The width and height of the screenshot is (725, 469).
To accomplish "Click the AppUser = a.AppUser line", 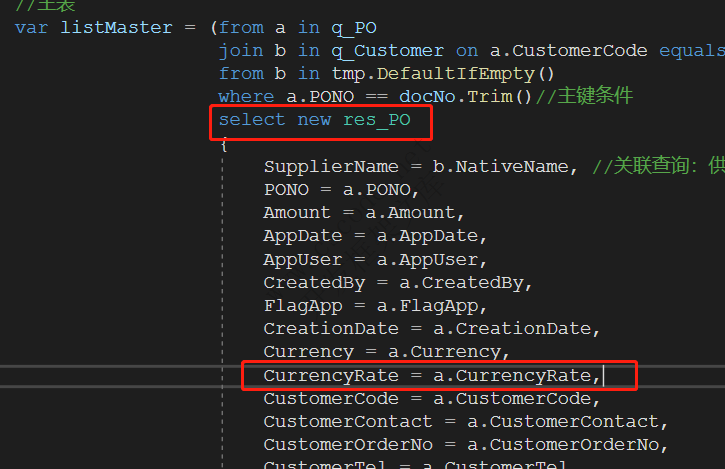I will [x=375, y=259].
